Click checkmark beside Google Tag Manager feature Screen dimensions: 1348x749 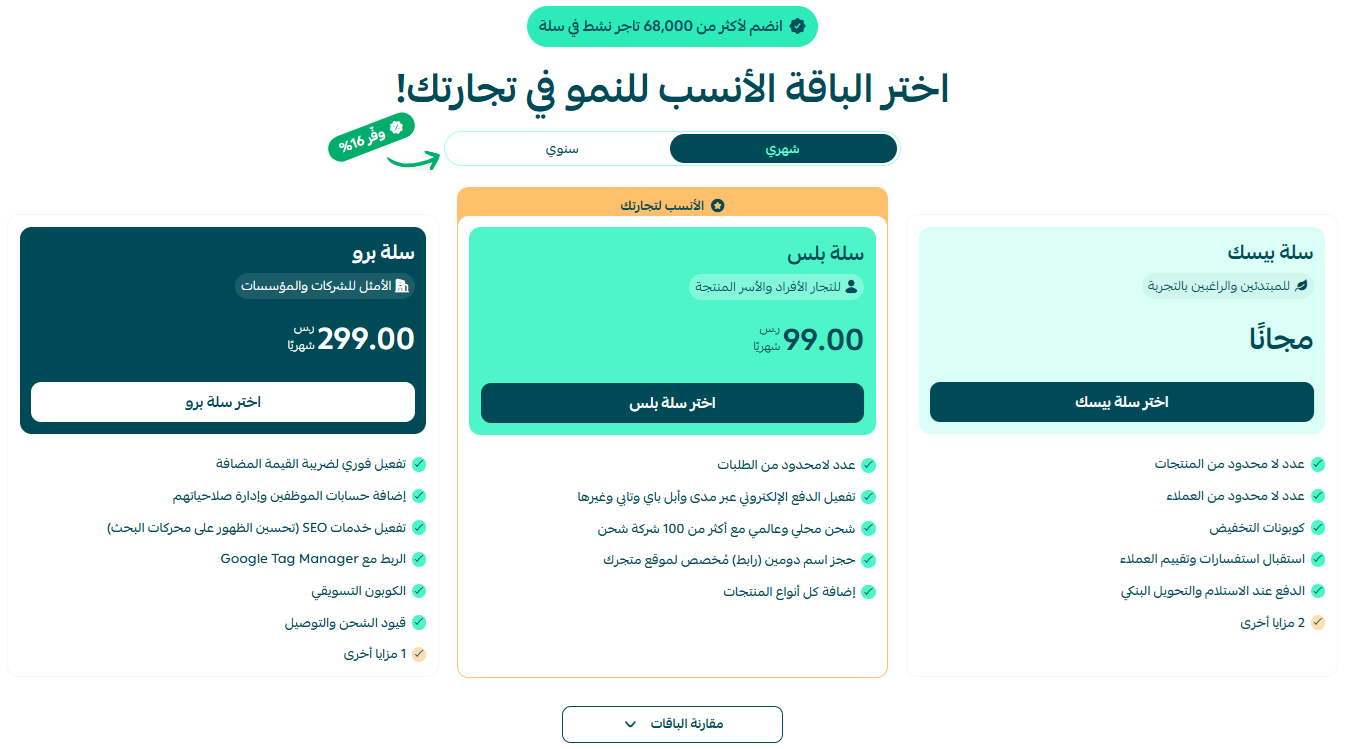tap(419, 559)
